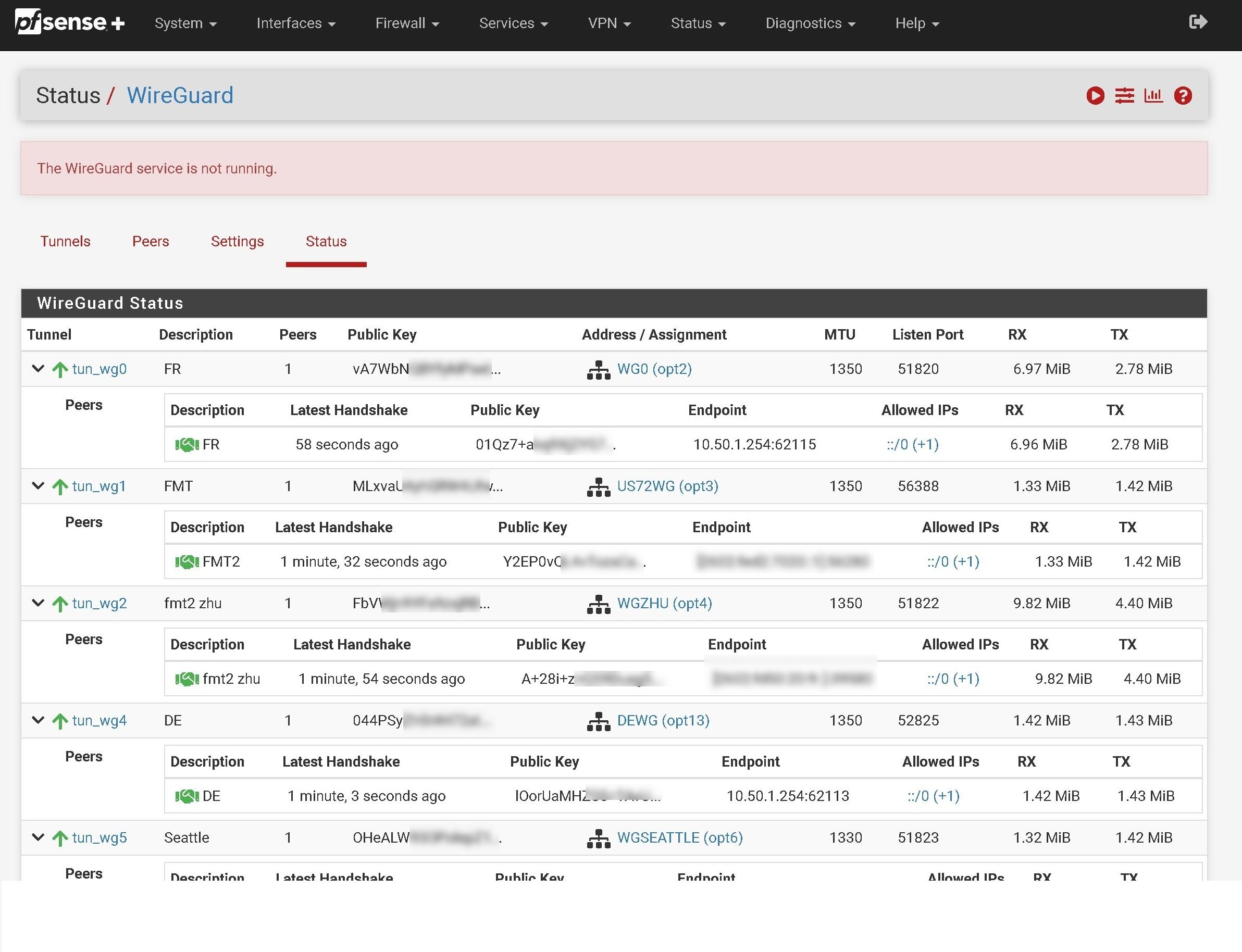Open the Firewall dropdown menu

click(406, 23)
